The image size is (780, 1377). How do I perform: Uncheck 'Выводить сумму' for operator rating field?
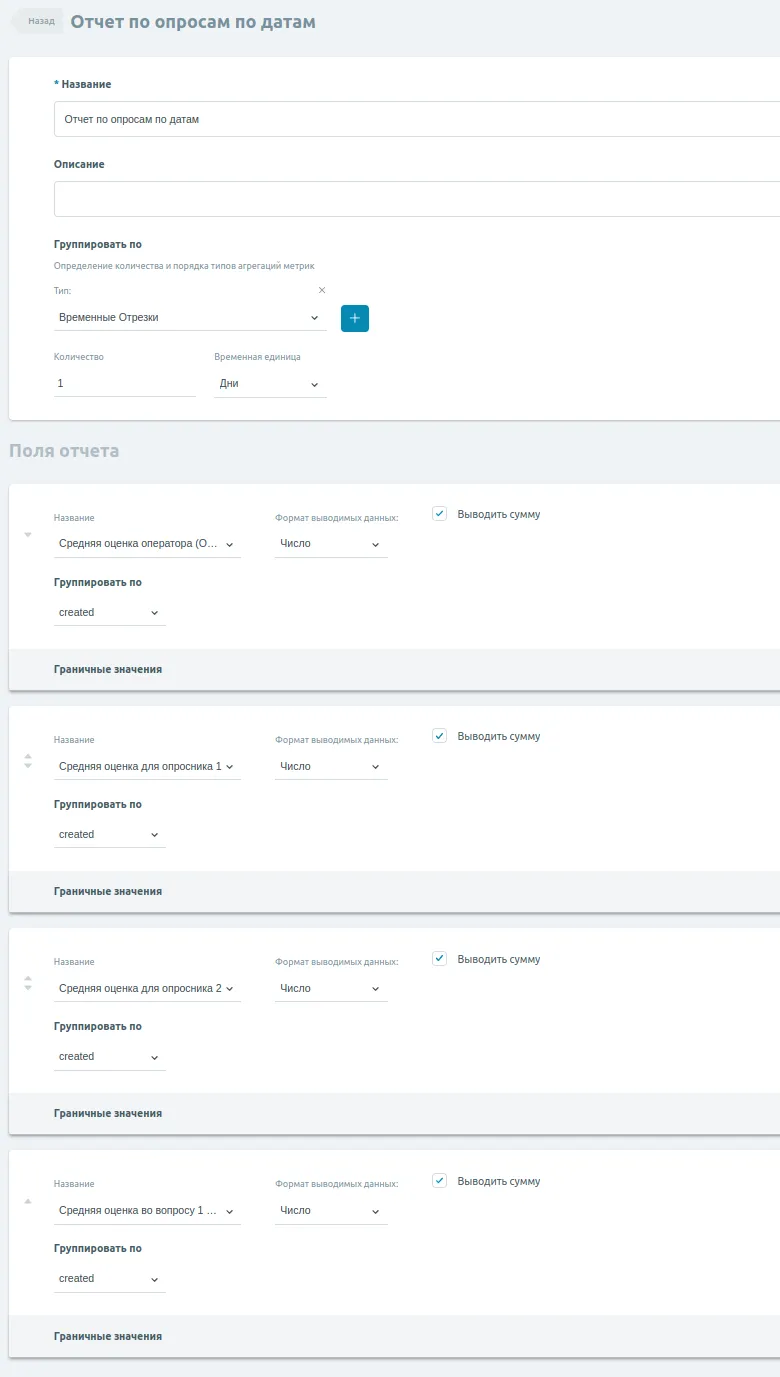pyautogui.click(x=439, y=513)
